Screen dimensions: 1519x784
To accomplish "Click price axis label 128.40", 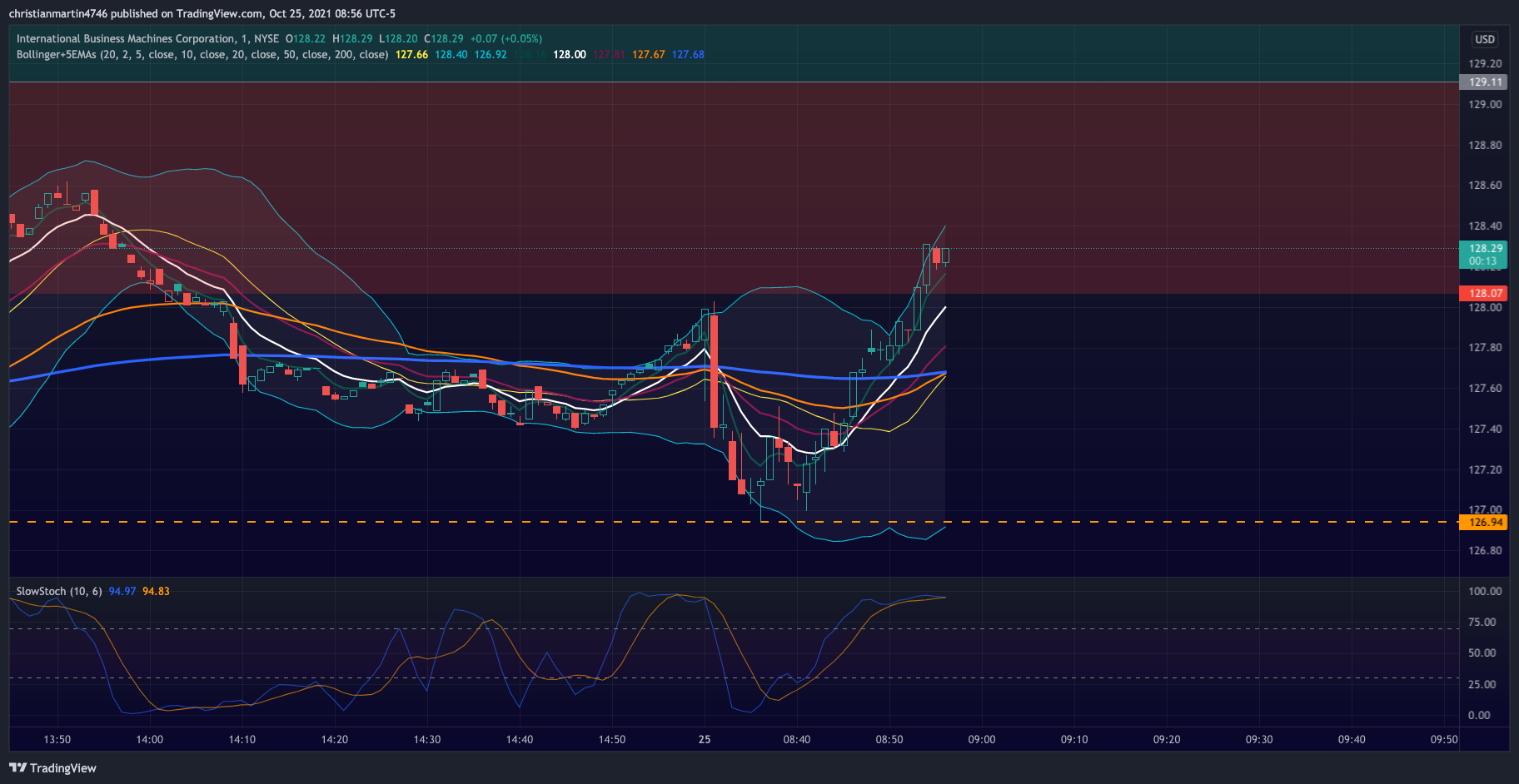I will pos(1485,226).
